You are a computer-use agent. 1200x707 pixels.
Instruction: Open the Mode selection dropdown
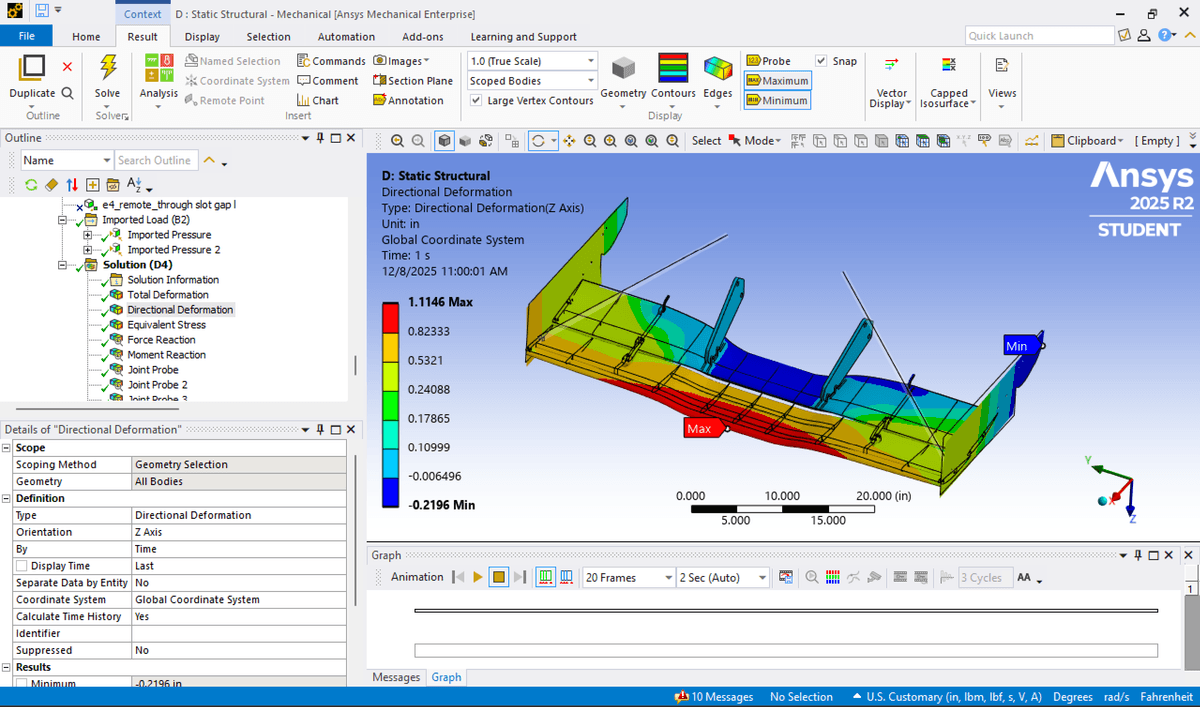coord(755,141)
